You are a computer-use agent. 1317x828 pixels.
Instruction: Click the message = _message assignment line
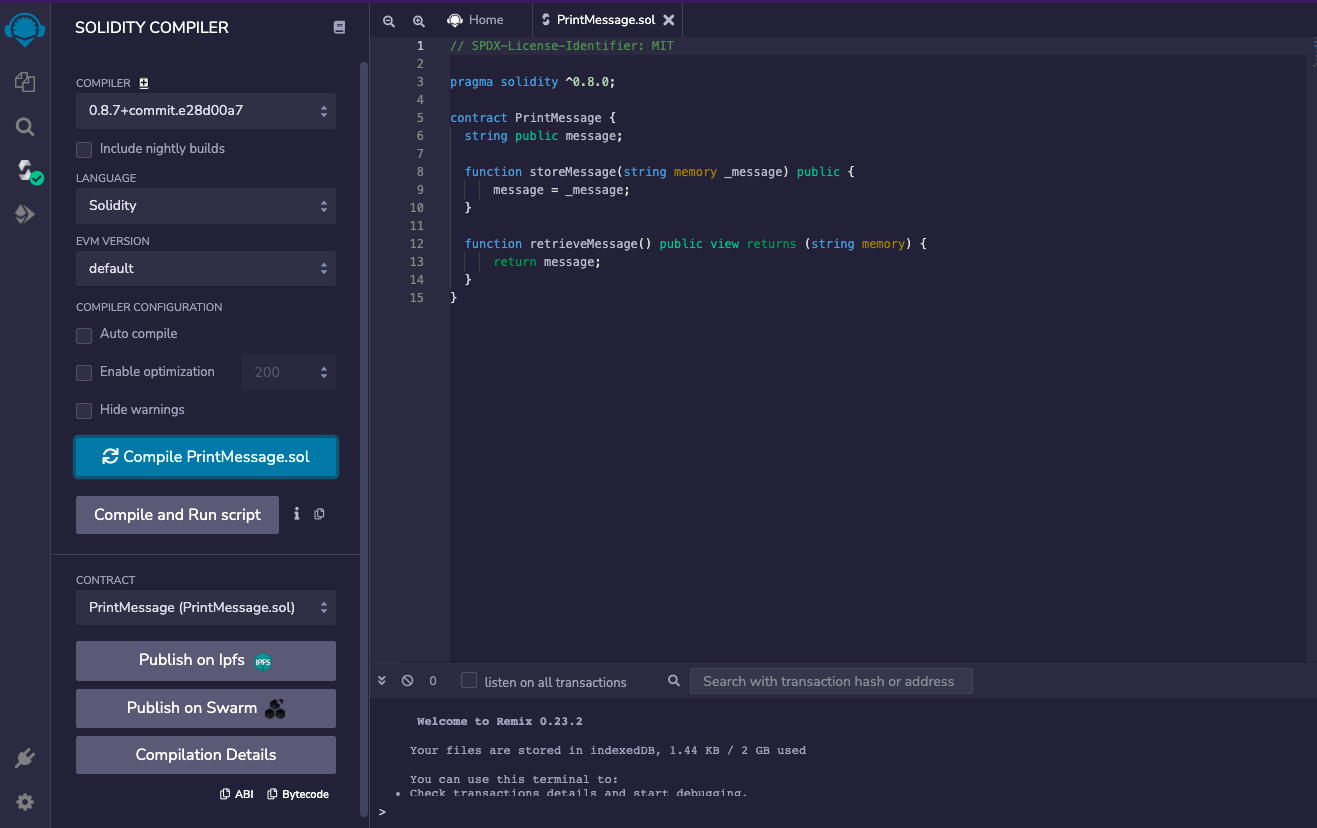pos(561,190)
